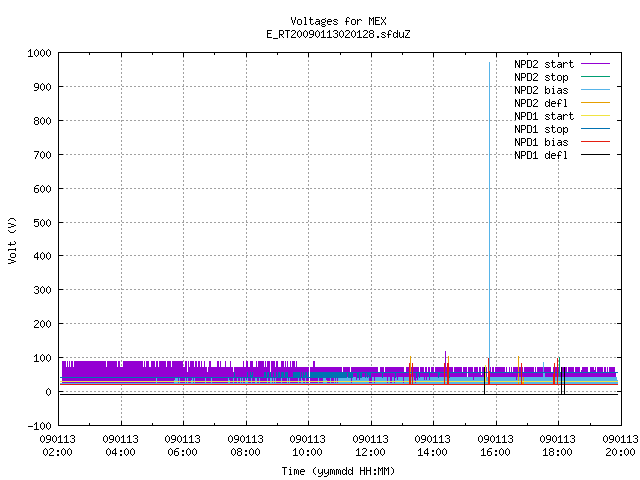The width and height of the screenshot is (640, 480).
Task: Click the -100 y-axis tick label
Action: point(39,426)
